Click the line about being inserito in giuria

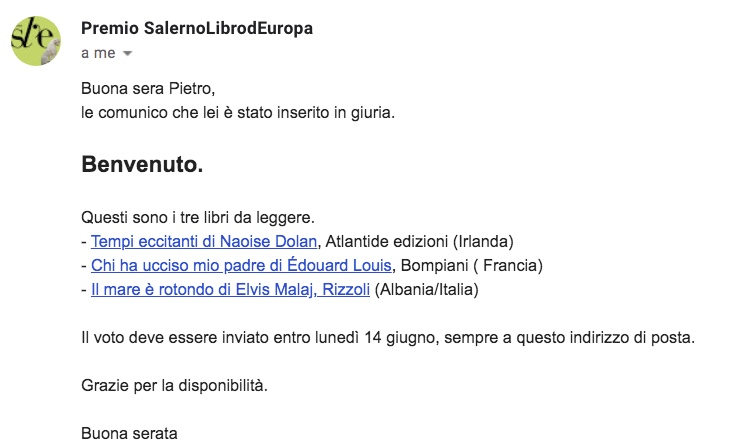click(238, 112)
